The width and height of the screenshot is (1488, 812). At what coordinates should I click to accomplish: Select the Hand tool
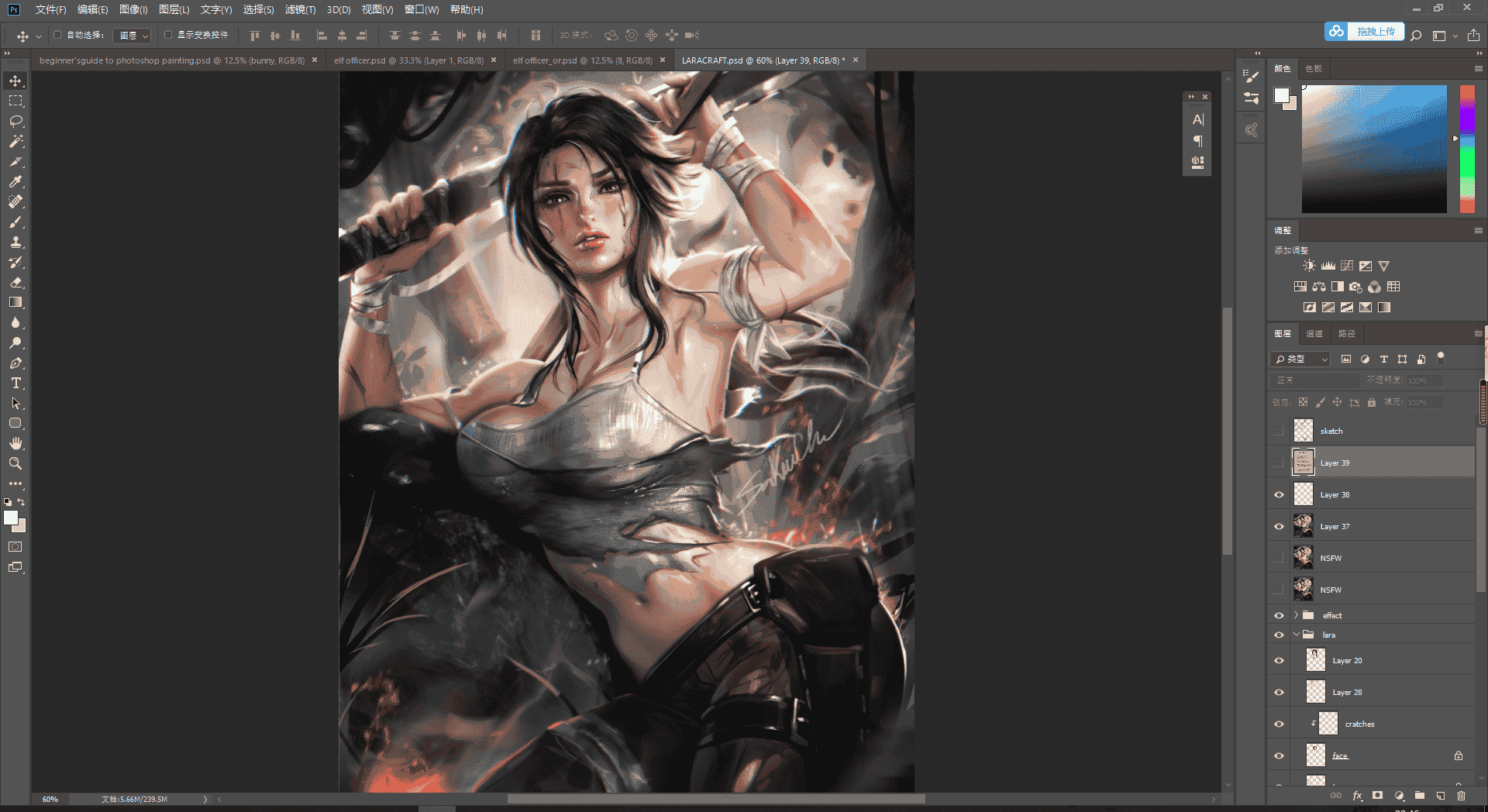click(x=15, y=443)
